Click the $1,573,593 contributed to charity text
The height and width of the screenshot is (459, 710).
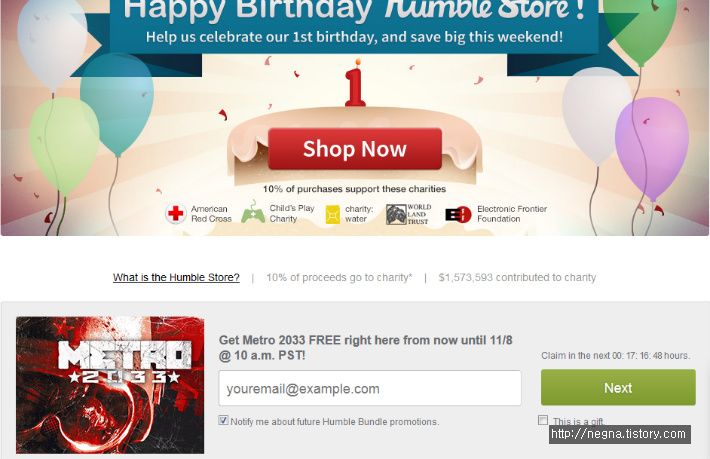click(x=517, y=277)
